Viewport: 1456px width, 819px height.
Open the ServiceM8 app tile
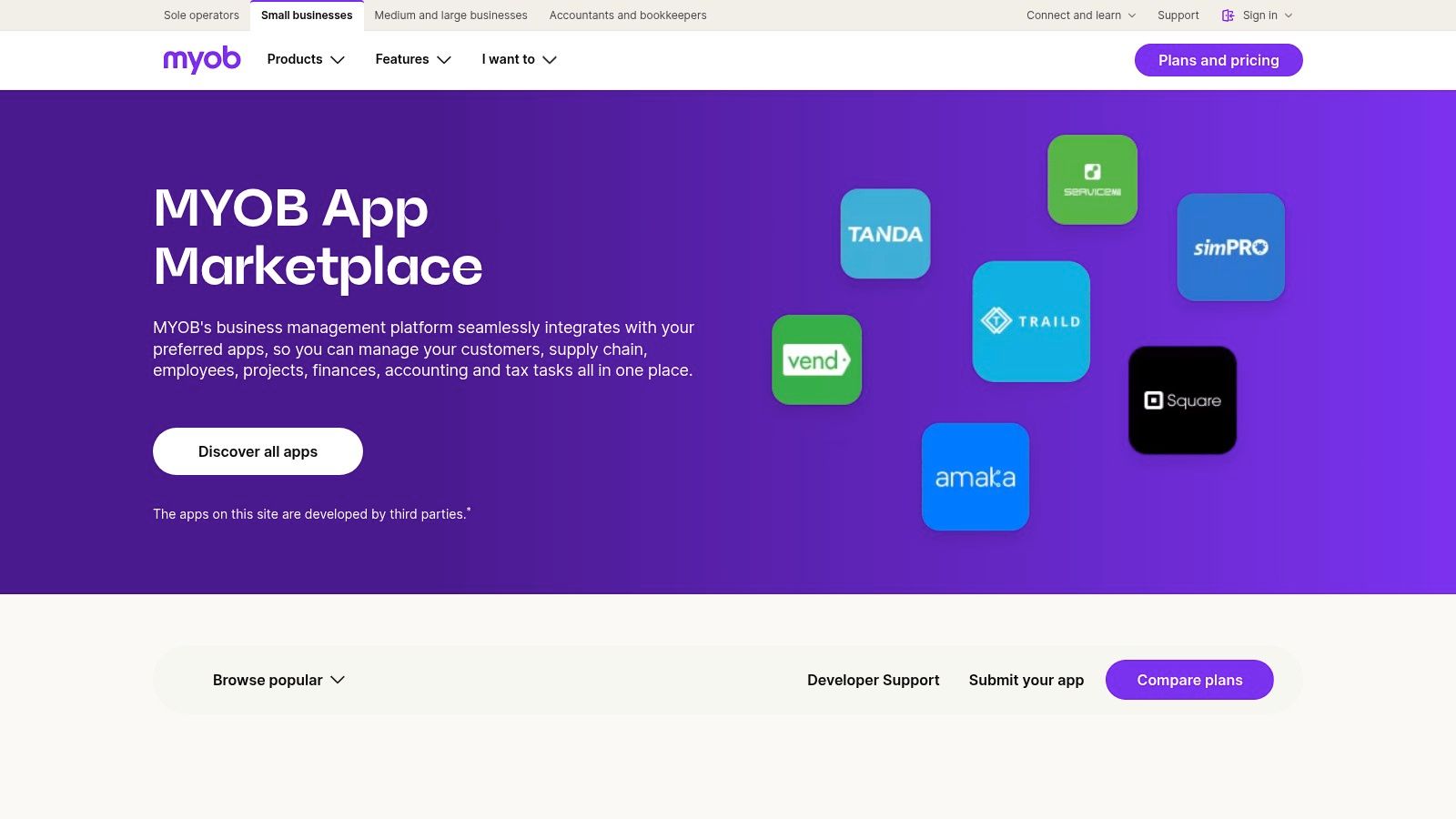tap(1092, 180)
